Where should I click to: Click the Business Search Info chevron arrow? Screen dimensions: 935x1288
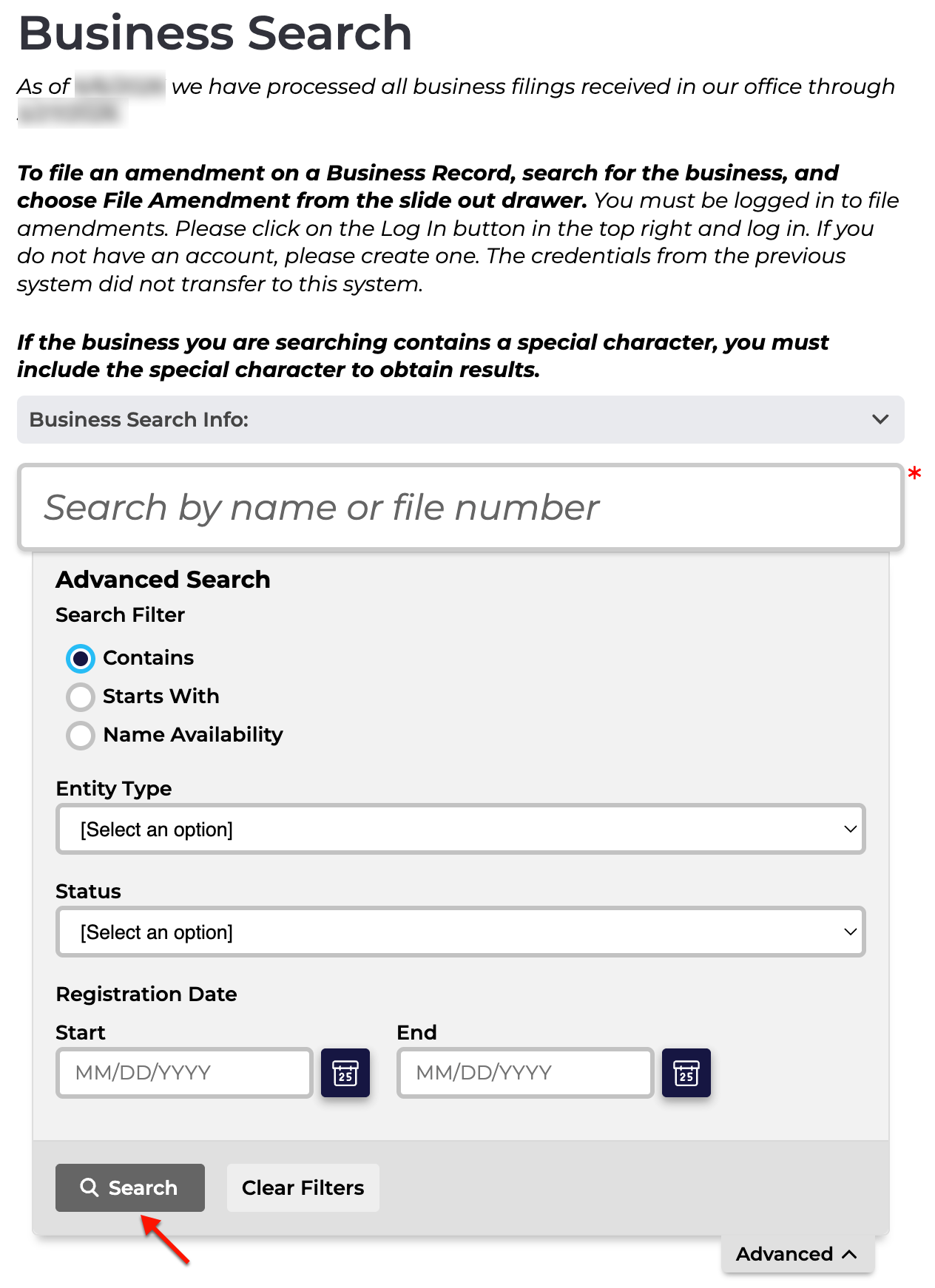[x=880, y=419]
